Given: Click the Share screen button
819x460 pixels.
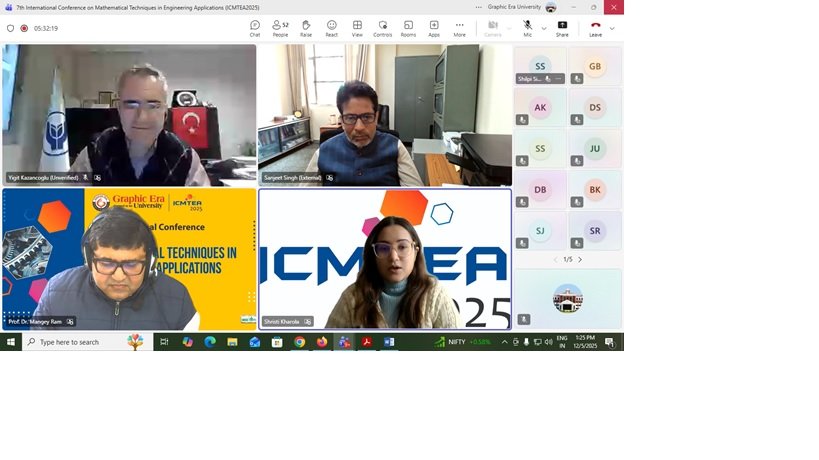Looking at the screenshot, I should (x=562, y=28).
